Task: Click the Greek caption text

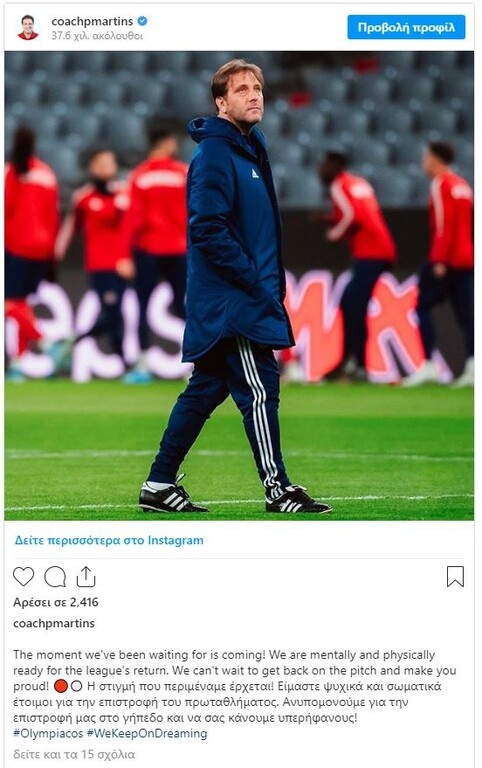Action: (228, 702)
